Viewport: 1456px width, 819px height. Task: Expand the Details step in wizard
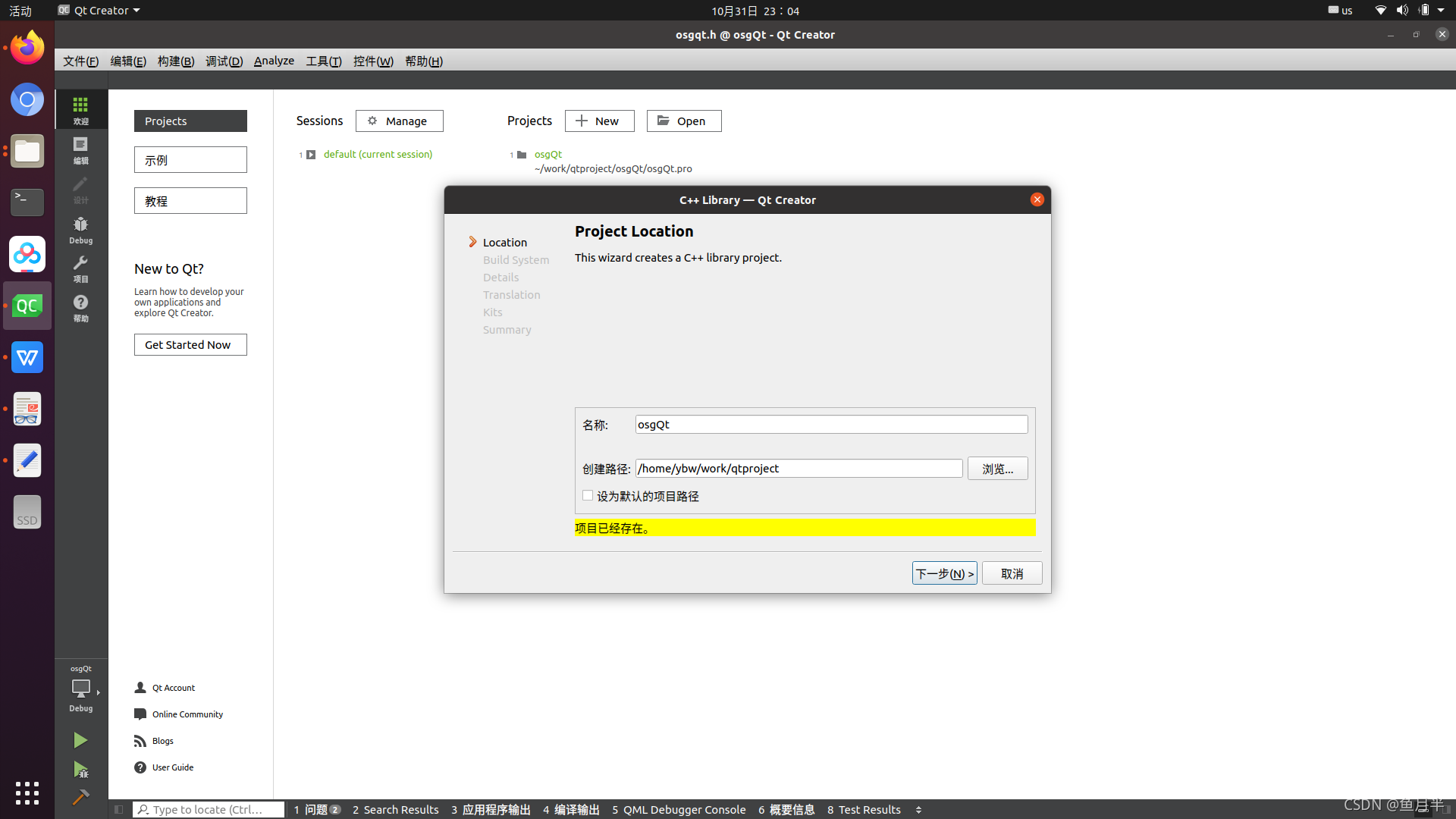tap(500, 277)
